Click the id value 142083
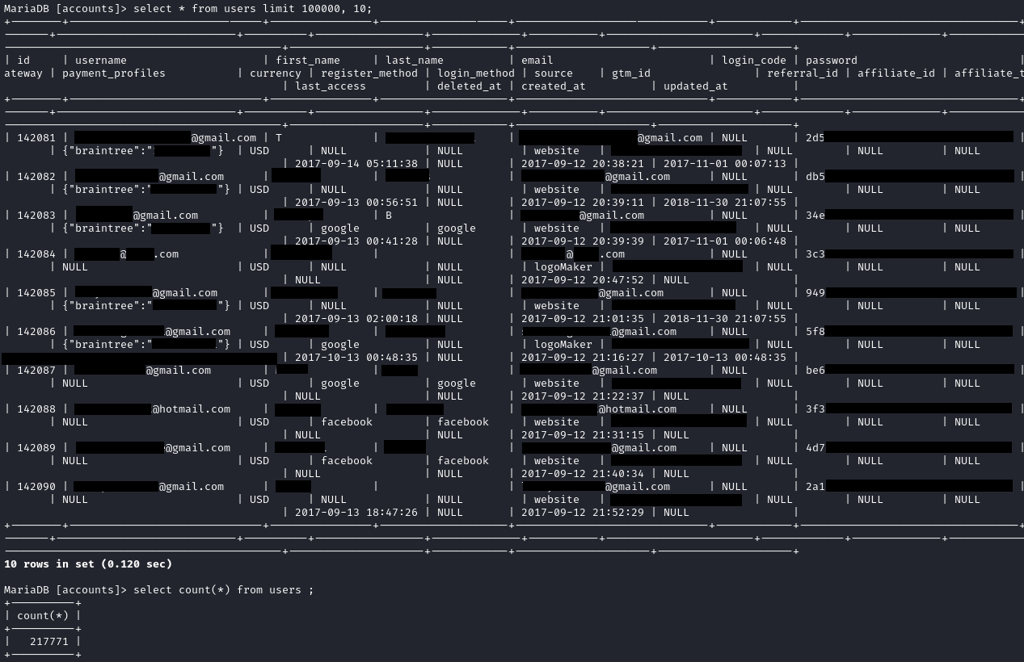Viewport: 1024px width, 662px height. pyautogui.click(x=36, y=215)
